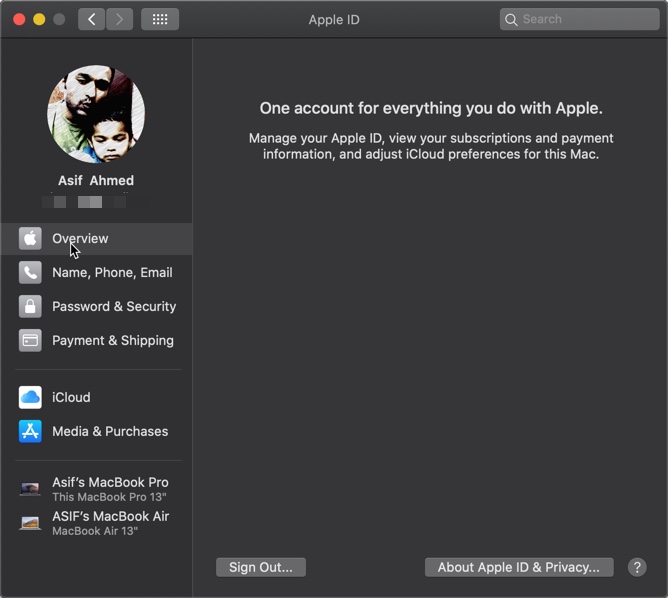668x598 pixels.
Task: Click the padlock icon for Password & Security
Action: (x=30, y=307)
